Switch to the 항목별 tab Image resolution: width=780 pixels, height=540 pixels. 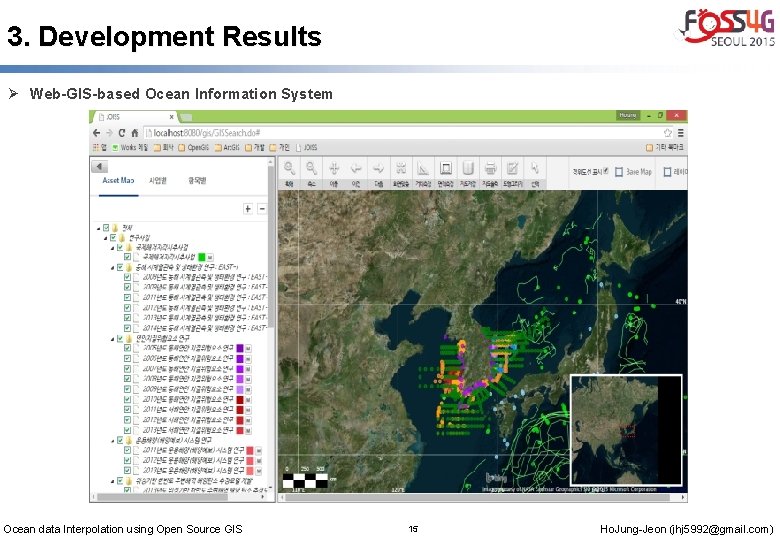click(197, 180)
